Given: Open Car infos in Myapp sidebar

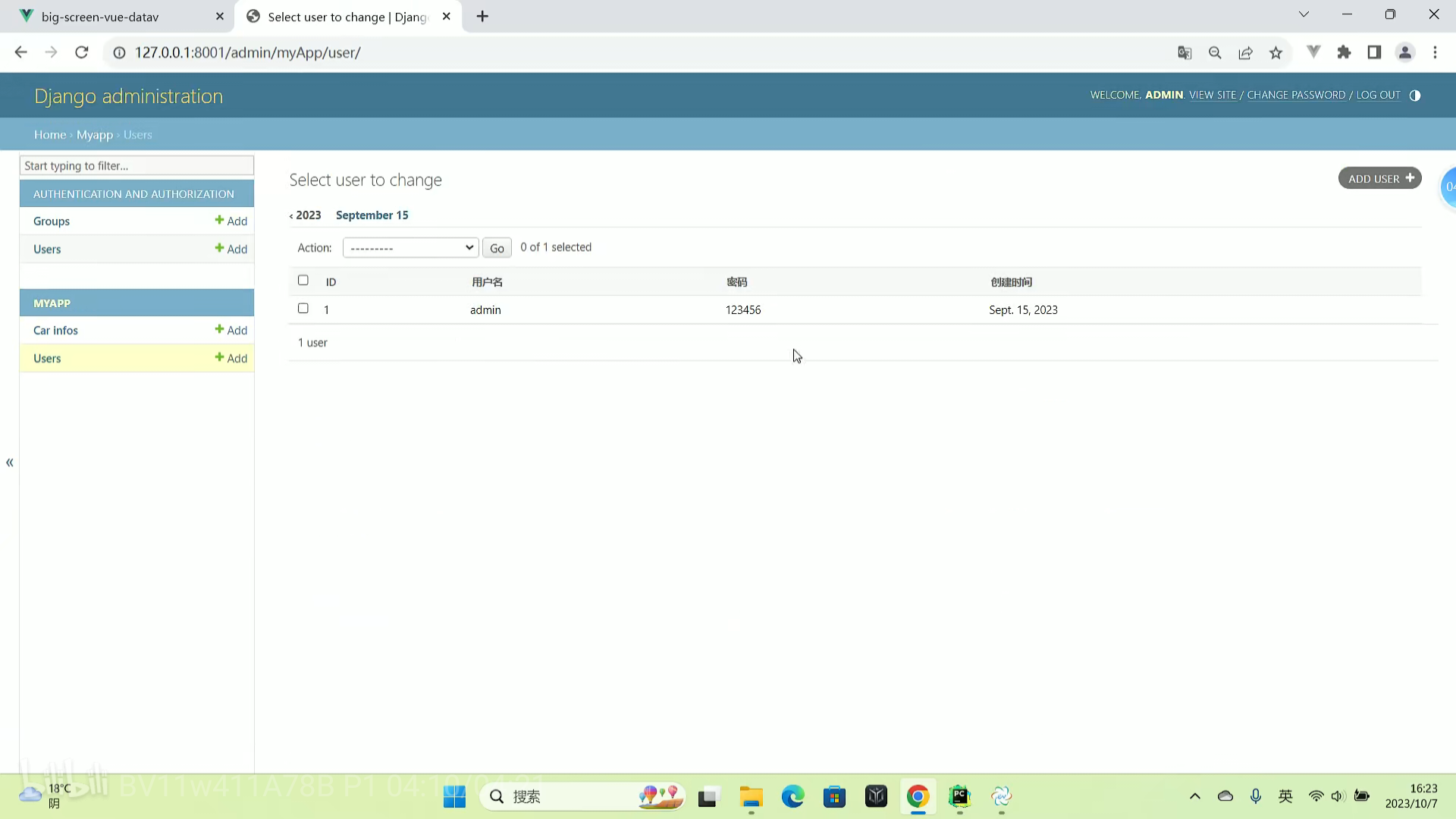Looking at the screenshot, I should tap(55, 331).
